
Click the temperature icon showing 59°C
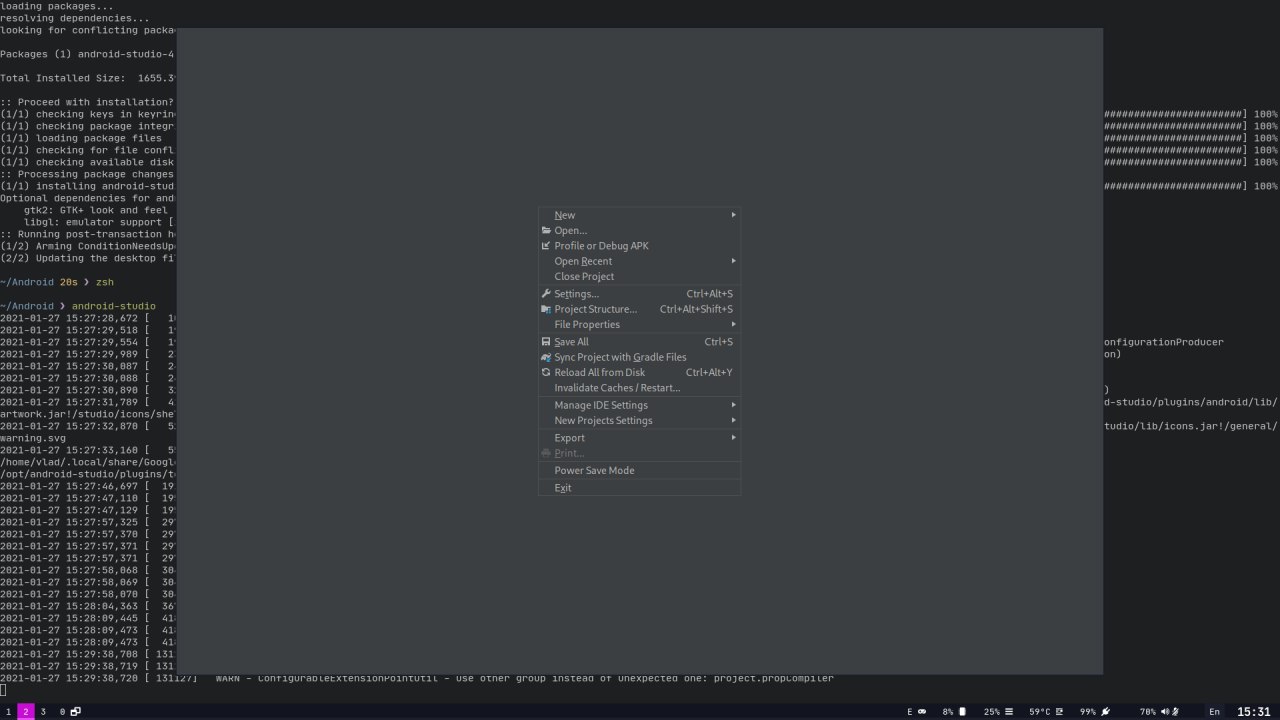(1060, 712)
